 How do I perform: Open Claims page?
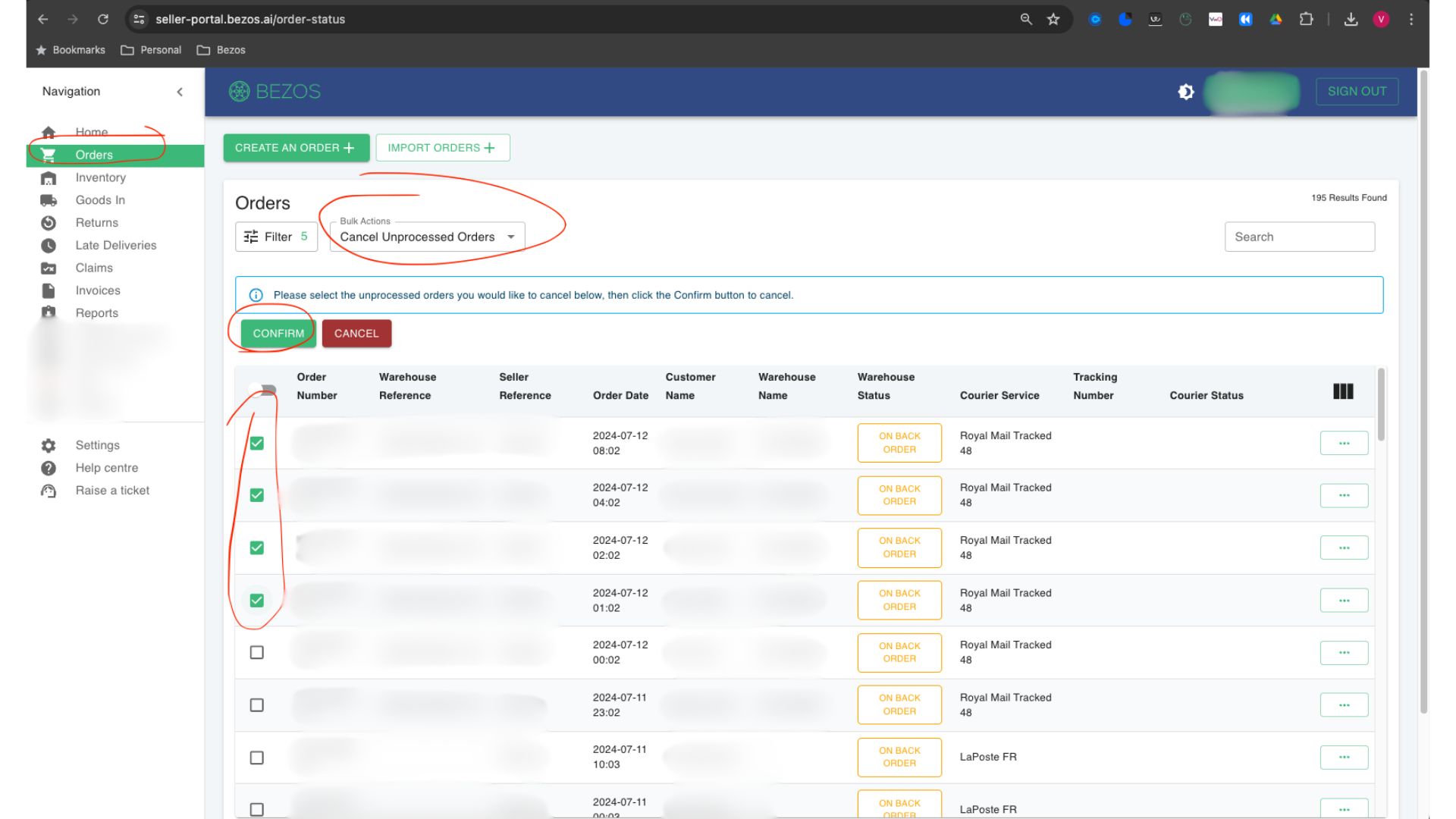click(x=115, y=268)
